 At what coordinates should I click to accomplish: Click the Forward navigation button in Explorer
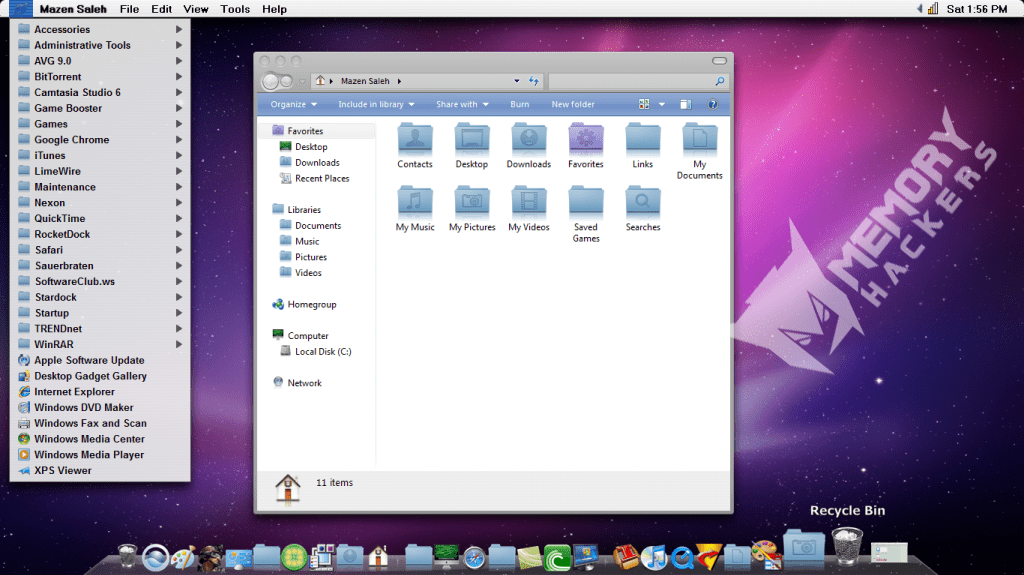[x=286, y=81]
